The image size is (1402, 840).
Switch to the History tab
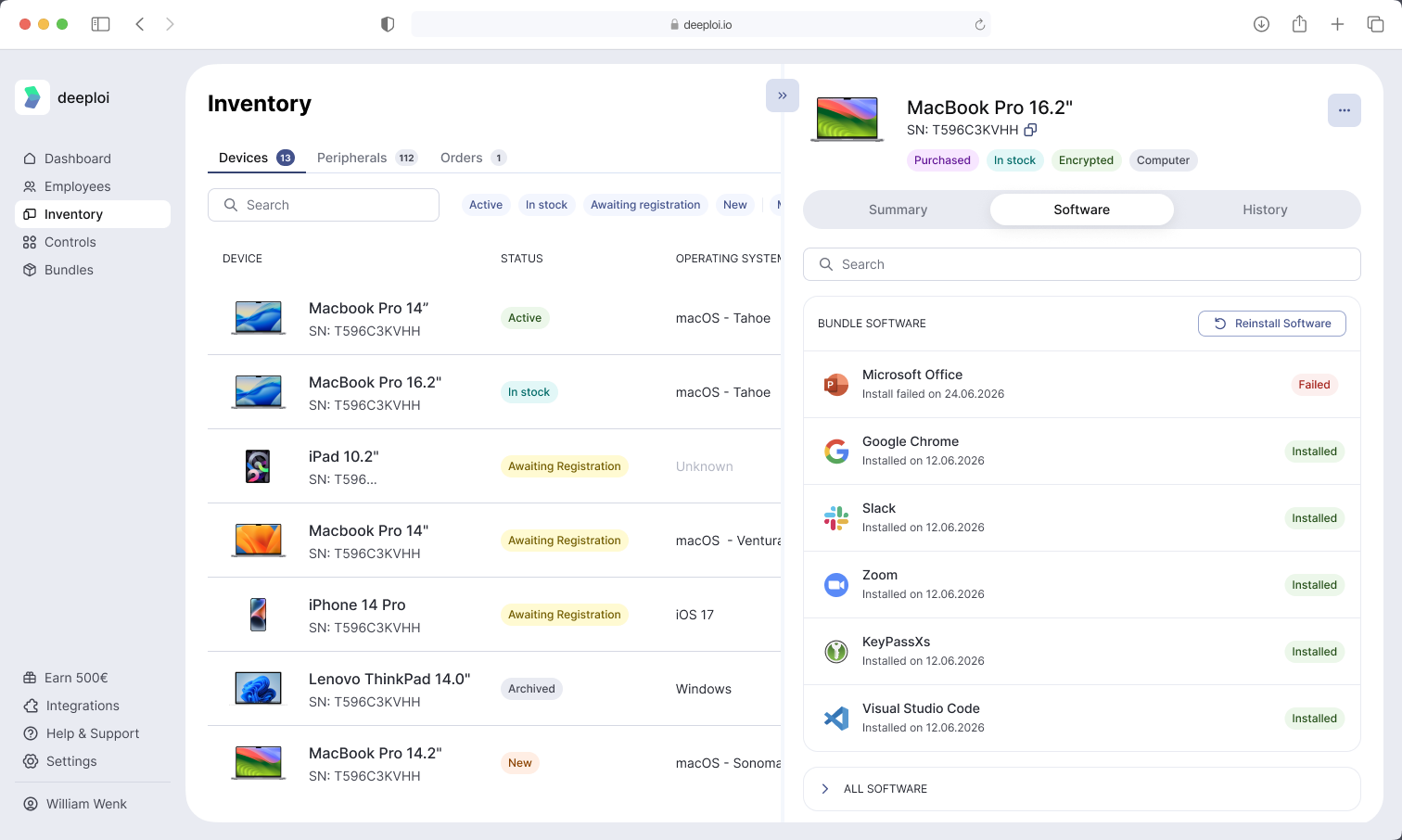tap(1265, 210)
